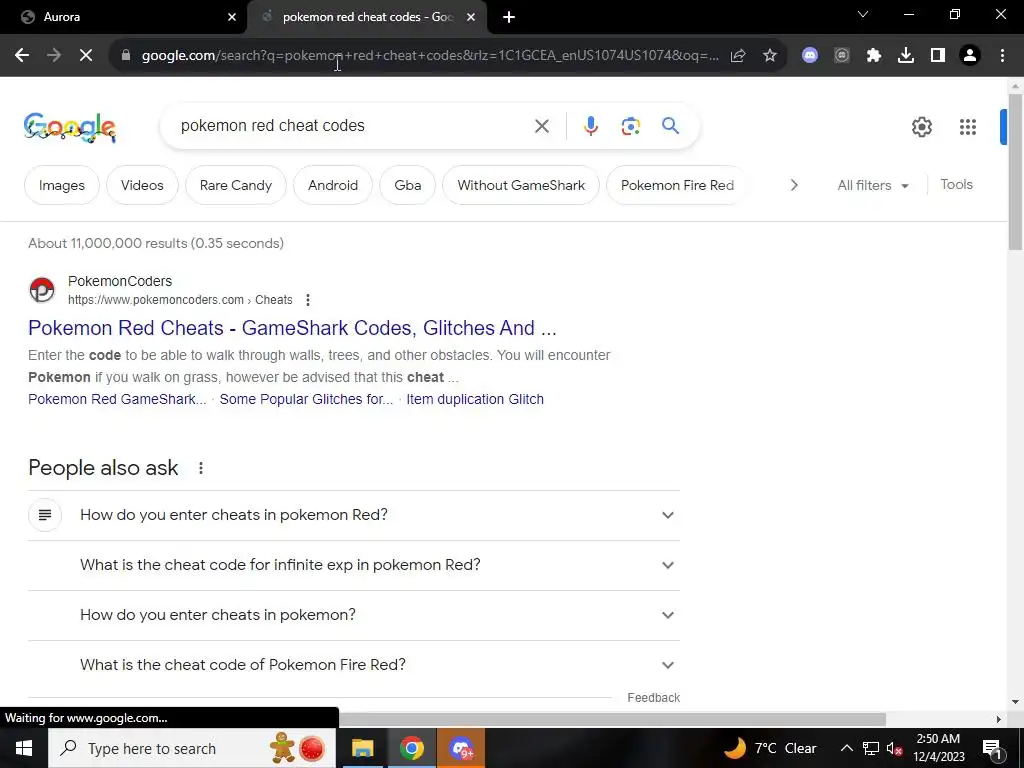Click the Google holiday logo
This screenshot has width=1024, height=768.
click(x=70, y=127)
